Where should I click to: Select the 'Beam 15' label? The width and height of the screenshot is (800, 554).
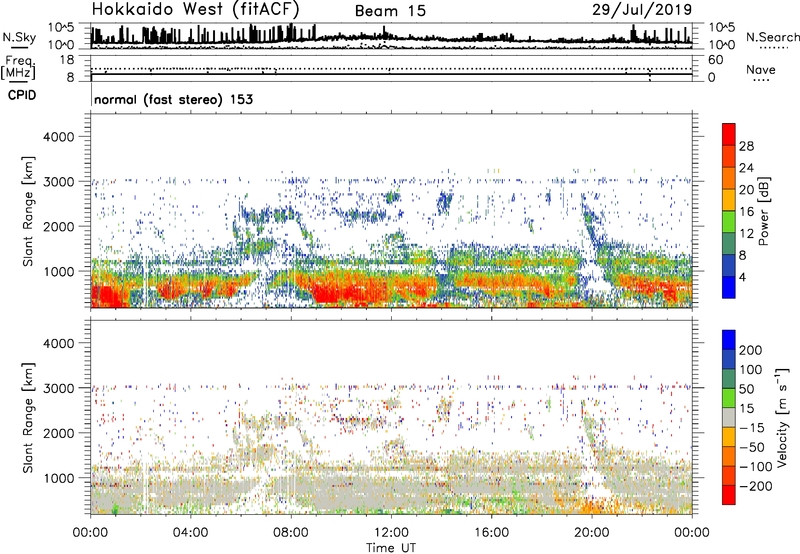pos(390,11)
